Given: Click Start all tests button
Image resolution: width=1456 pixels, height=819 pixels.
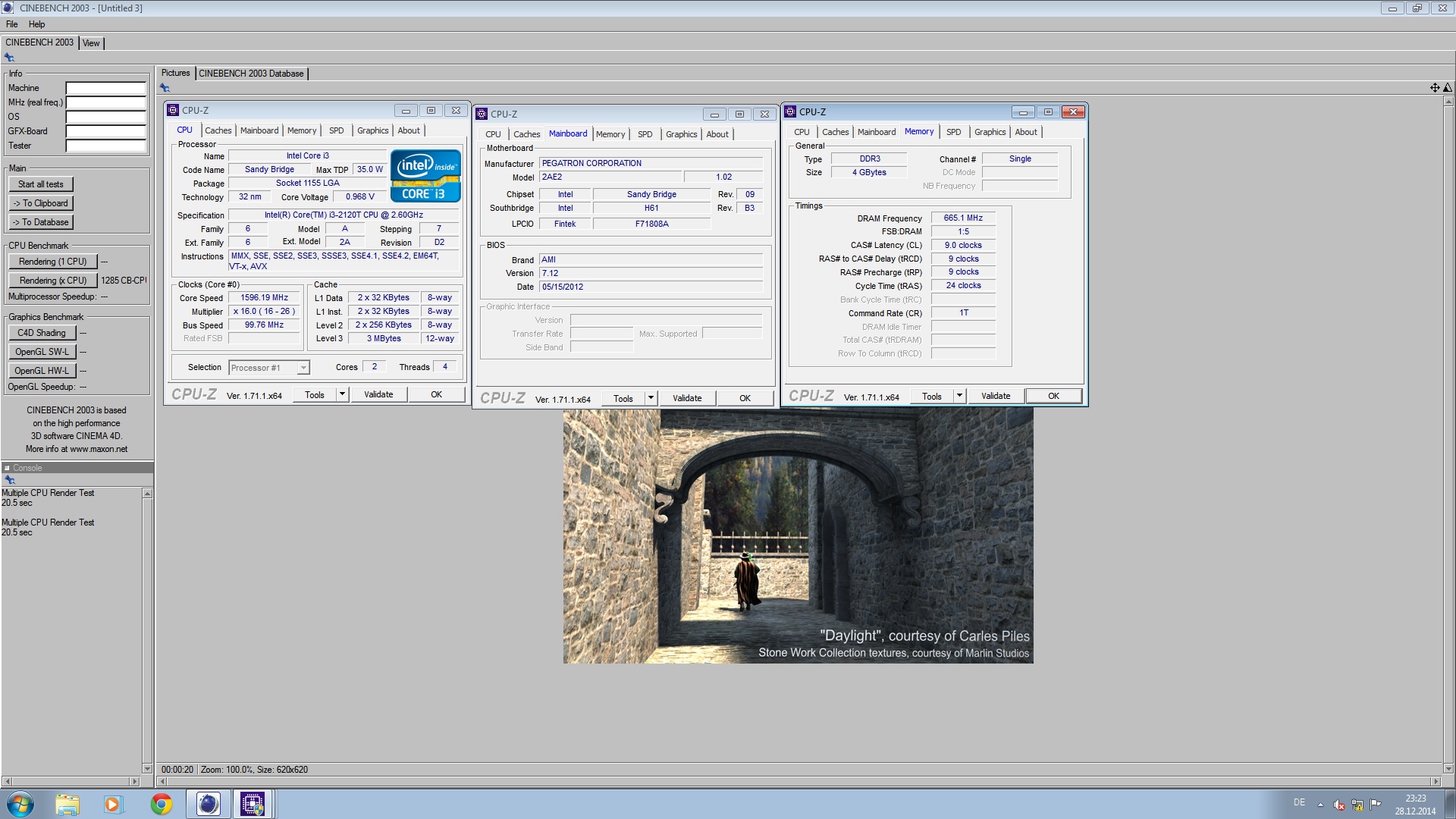Looking at the screenshot, I should tap(41, 184).
